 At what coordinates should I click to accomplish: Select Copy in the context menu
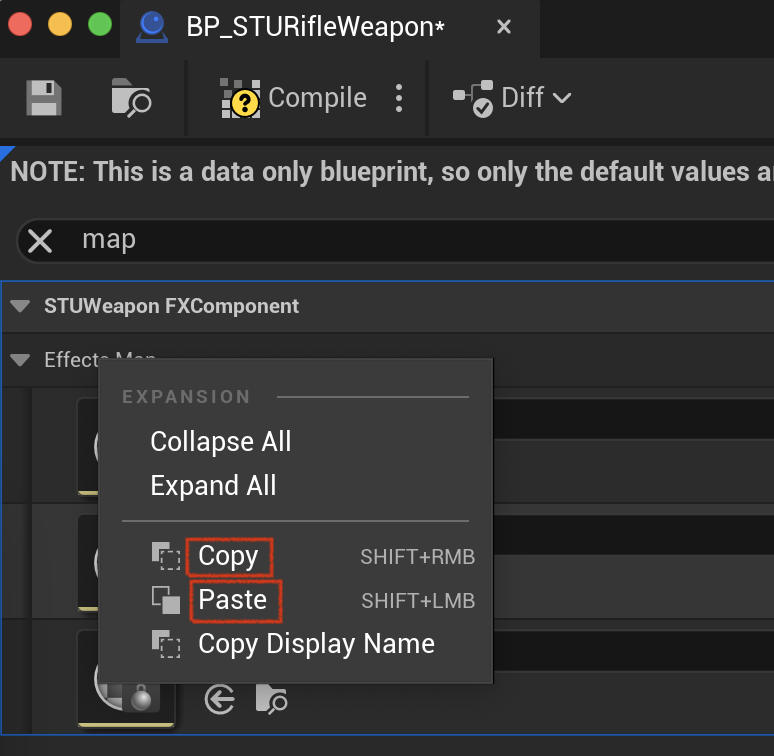[x=229, y=557]
